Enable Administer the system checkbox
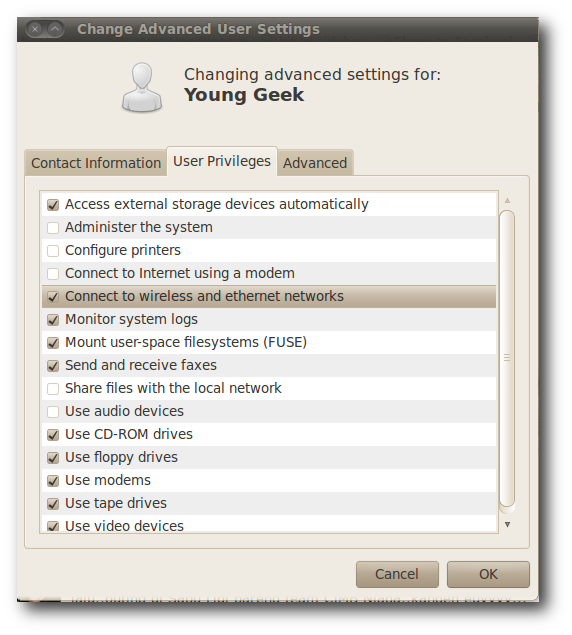The width and height of the screenshot is (572, 635). click(53, 228)
